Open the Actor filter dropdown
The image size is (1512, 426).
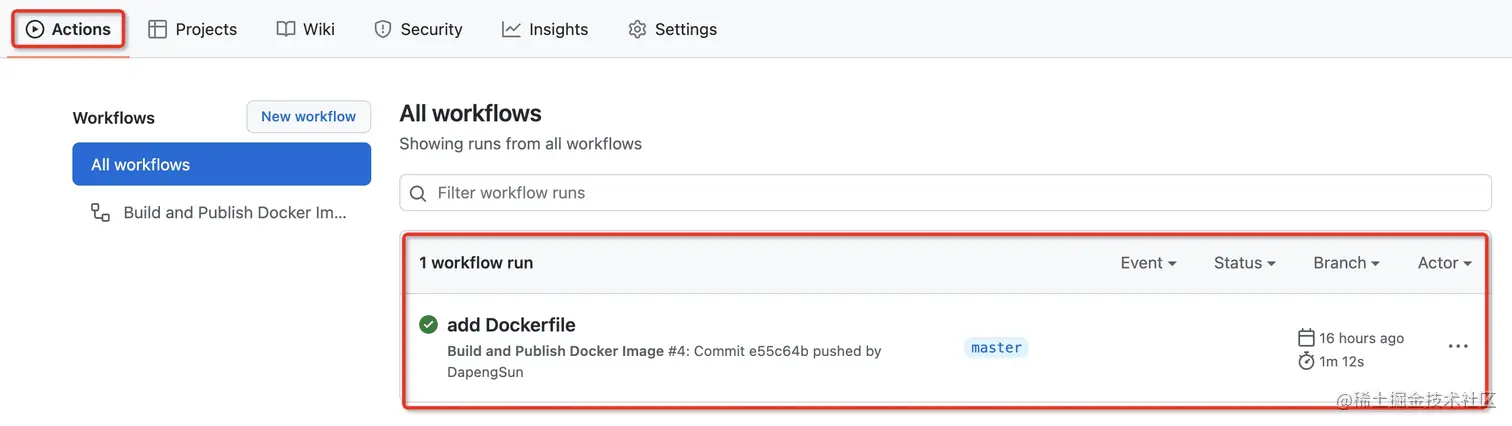click(x=1444, y=263)
